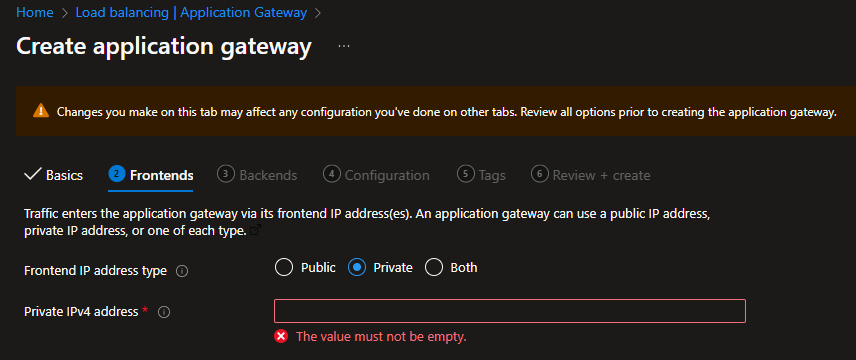Select the Both radio button
The image size is (856, 360).
coord(433,268)
